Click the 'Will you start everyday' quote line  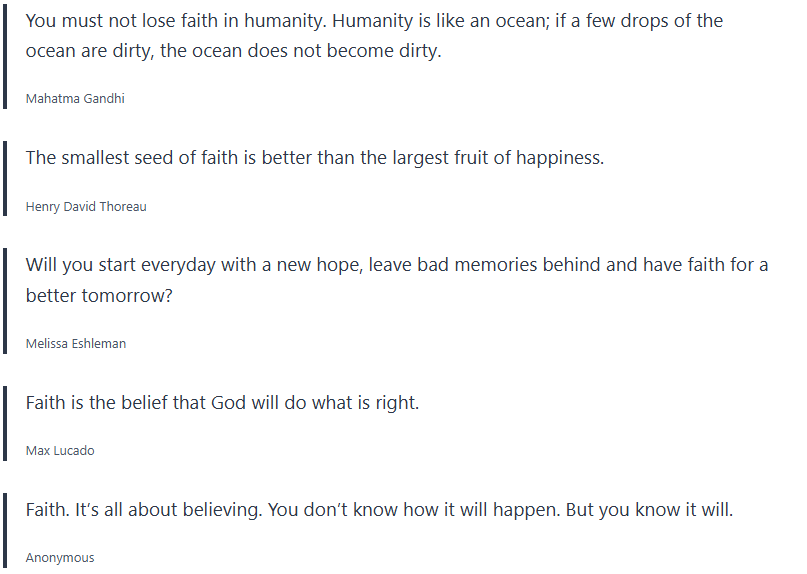click(396, 265)
